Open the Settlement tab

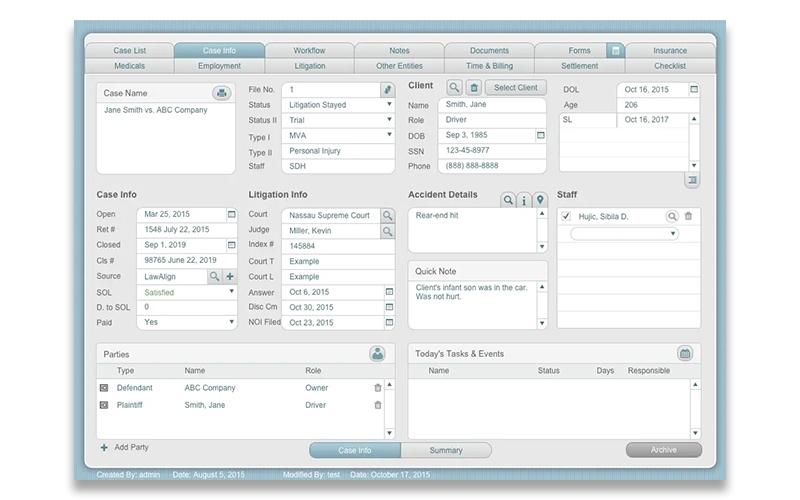point(580,66)
